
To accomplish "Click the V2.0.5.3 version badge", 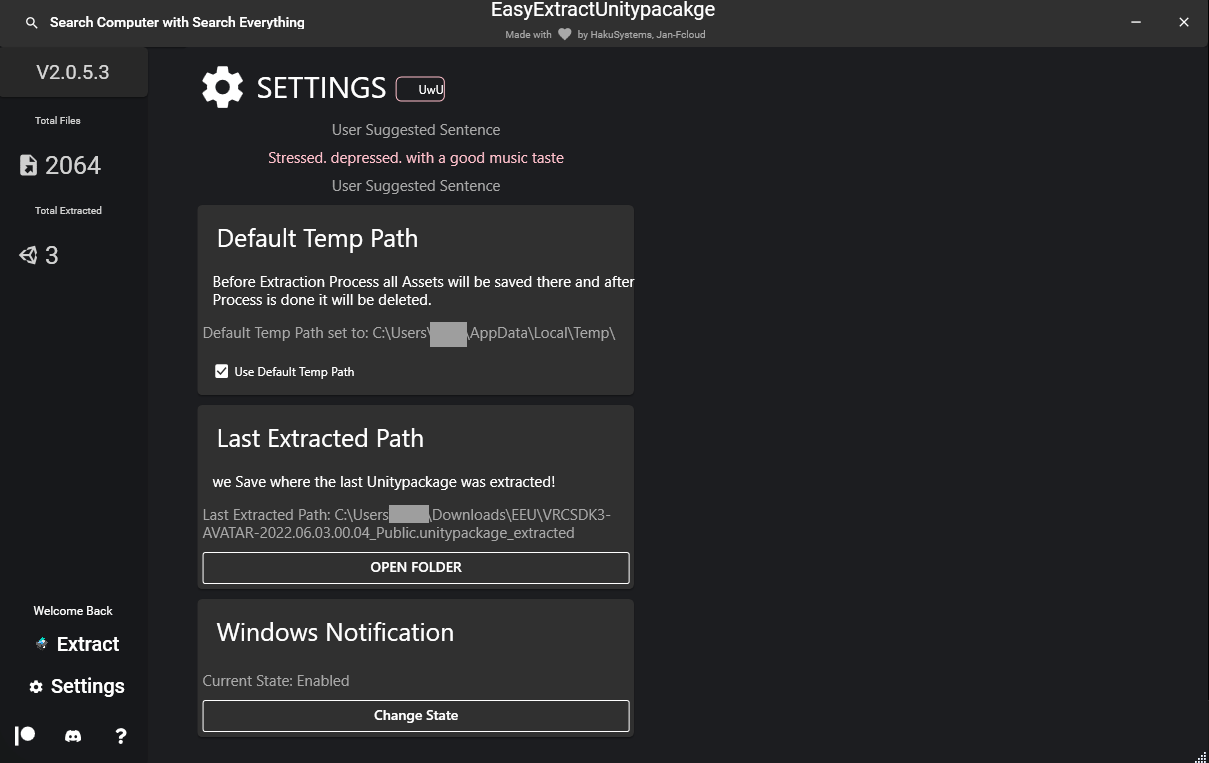I will (73, 72).
